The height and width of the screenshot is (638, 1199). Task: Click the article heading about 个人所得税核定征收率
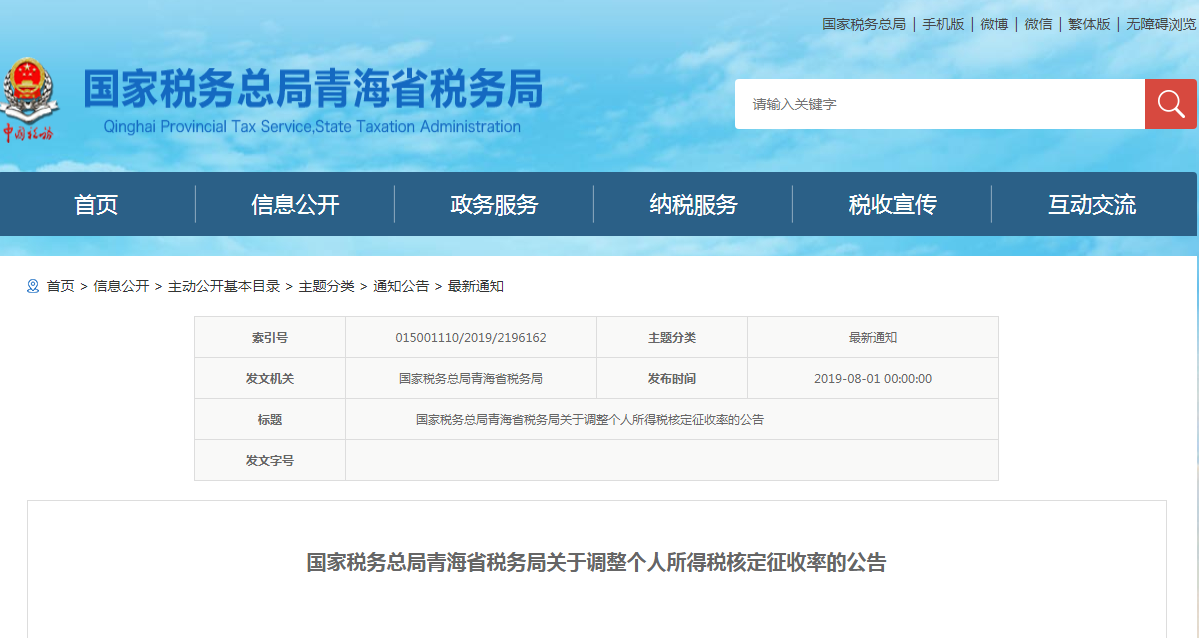click(596, 563)
